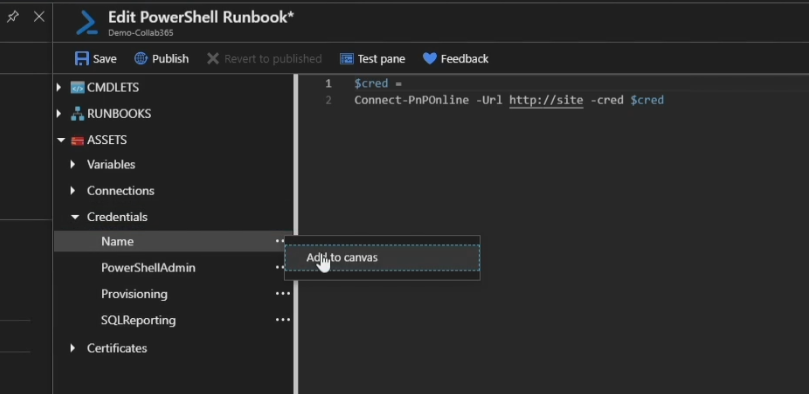Image resolution: width=809 pixels, height=394 pixels.
Task: Click the pin icon at top left
Action: (x=12, y=17)
